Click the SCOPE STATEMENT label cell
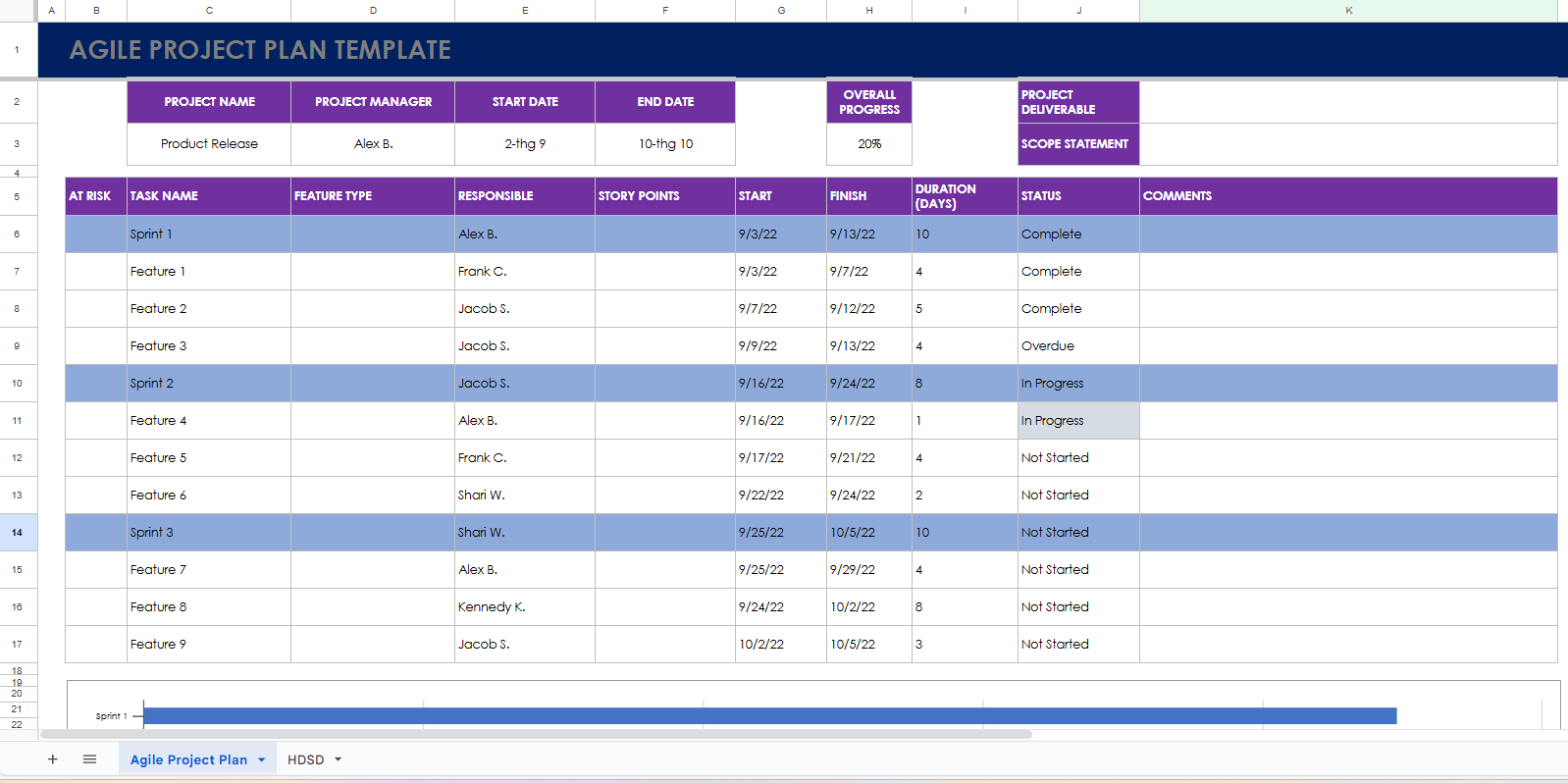The height and width of the screenshot is (783, 1568). (1077, 144)
